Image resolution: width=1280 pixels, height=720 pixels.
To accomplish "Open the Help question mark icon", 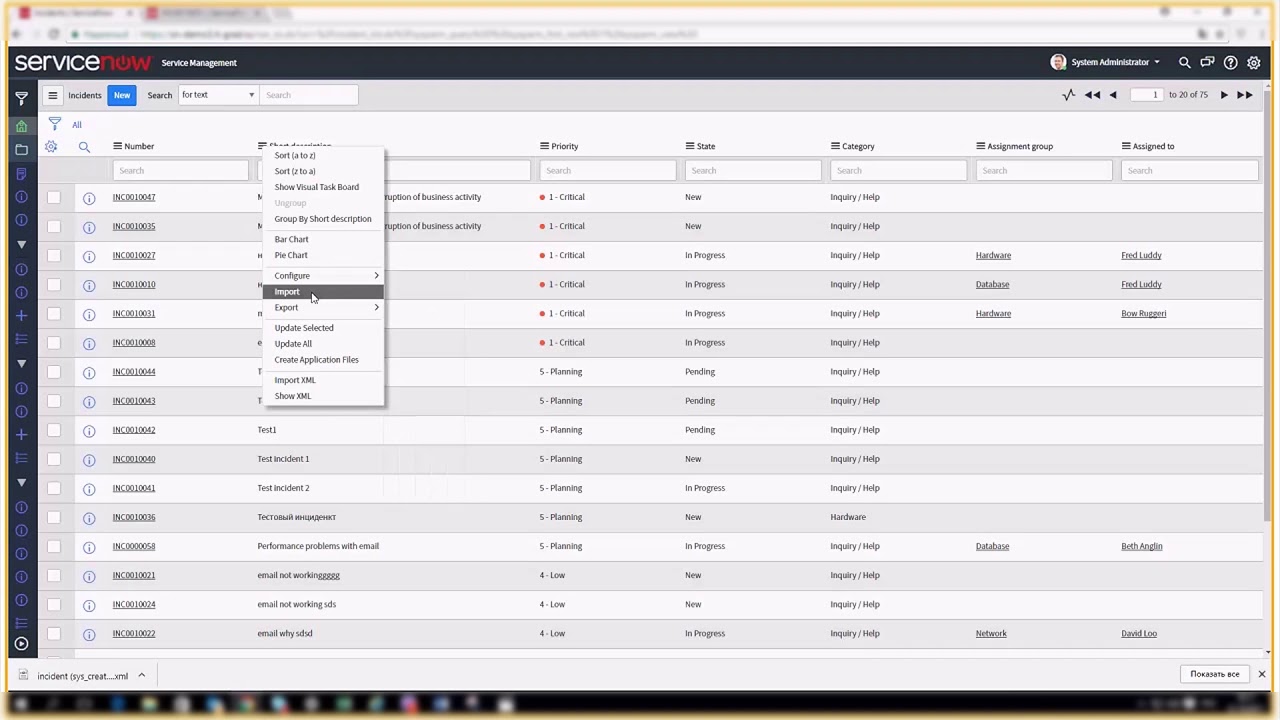I will (1231, 62).
